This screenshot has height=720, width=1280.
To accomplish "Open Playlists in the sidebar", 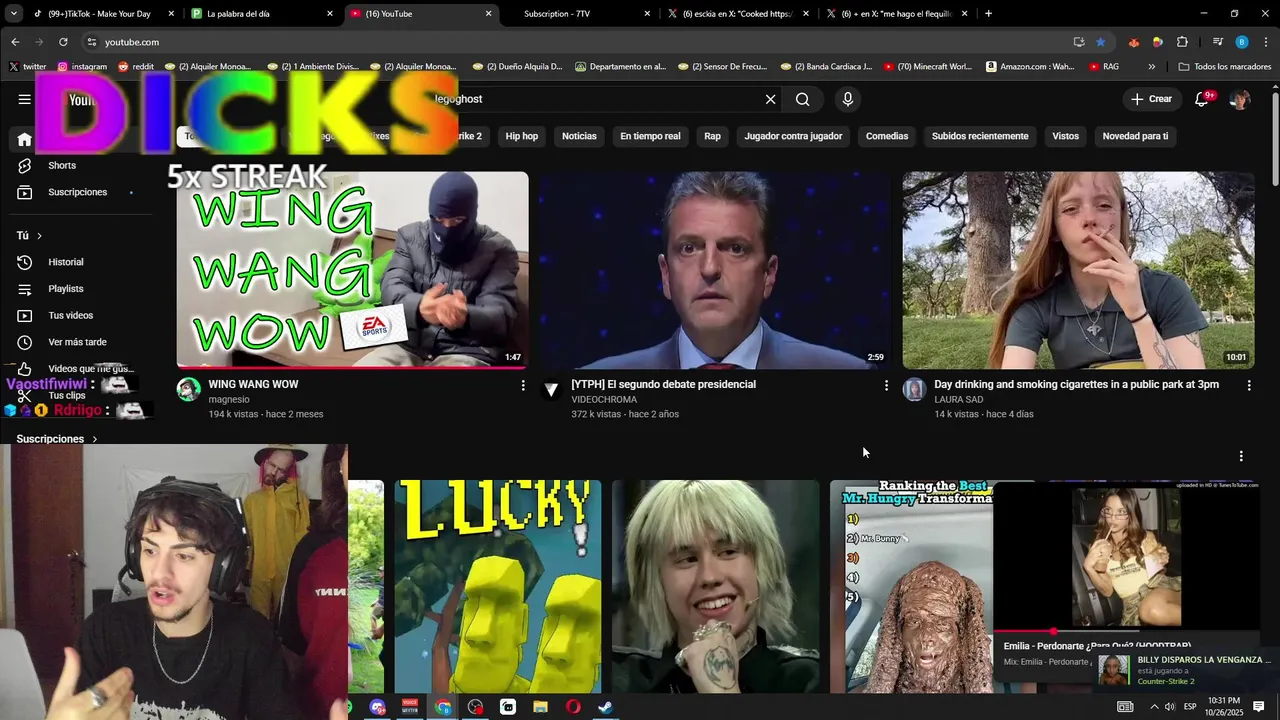I will [x=66, y=289].
